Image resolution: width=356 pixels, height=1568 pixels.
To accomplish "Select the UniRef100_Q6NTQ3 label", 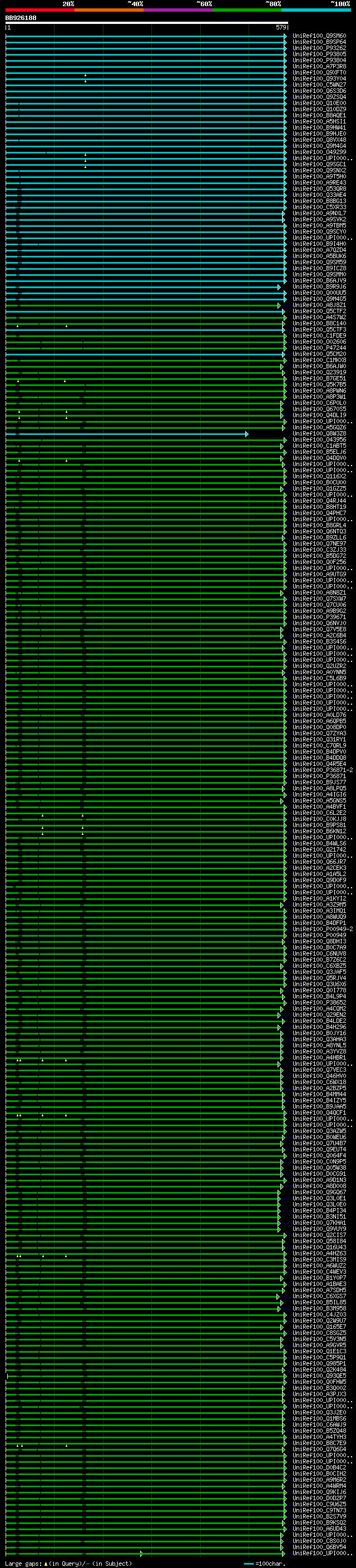I will coord(319,531).
